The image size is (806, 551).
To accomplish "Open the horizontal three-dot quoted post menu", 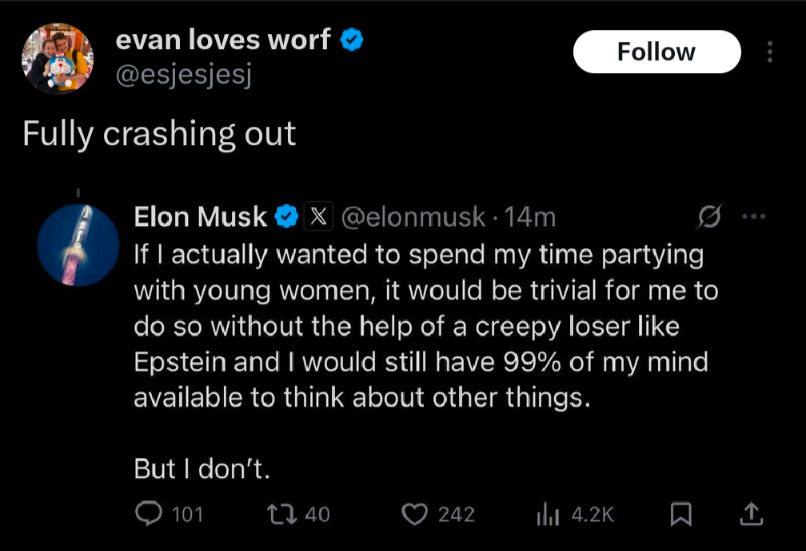I will (x=752, y=216).
